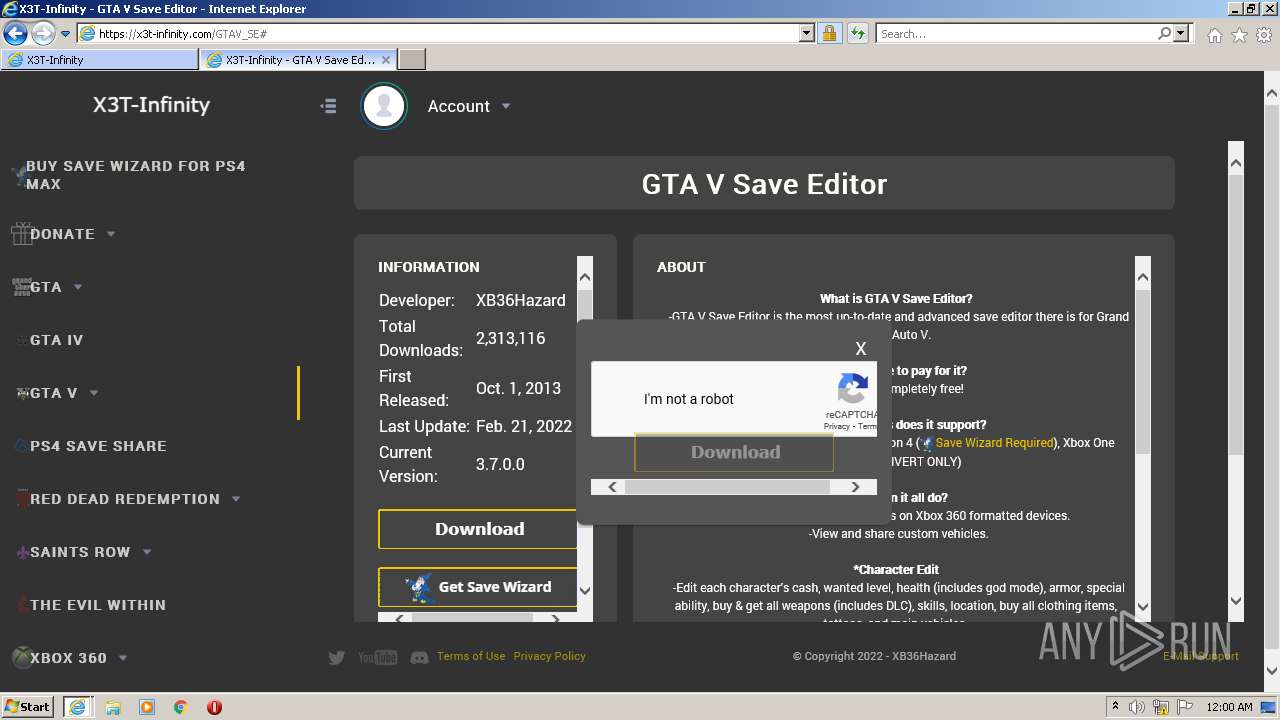This screenshot has width=1280, height=720.
Task: Switch to the first X3T-Infinity tab
Action: pyautogui.click(x=100, y=60)
